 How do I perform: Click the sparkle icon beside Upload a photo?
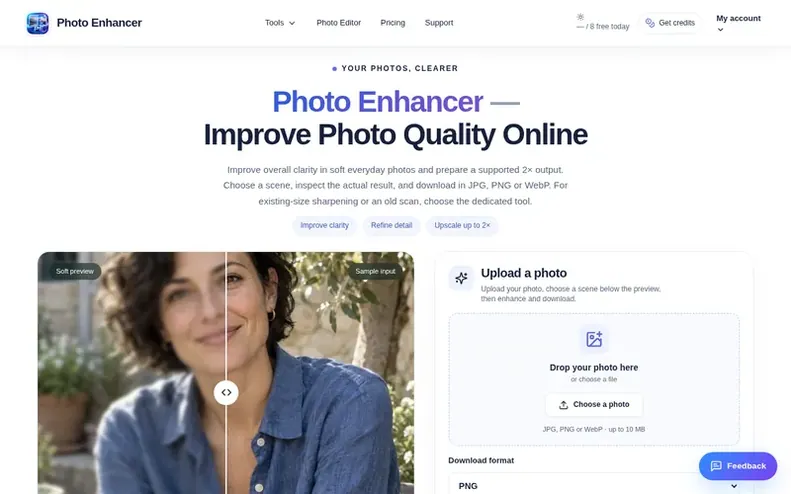[x=461, y=278]
